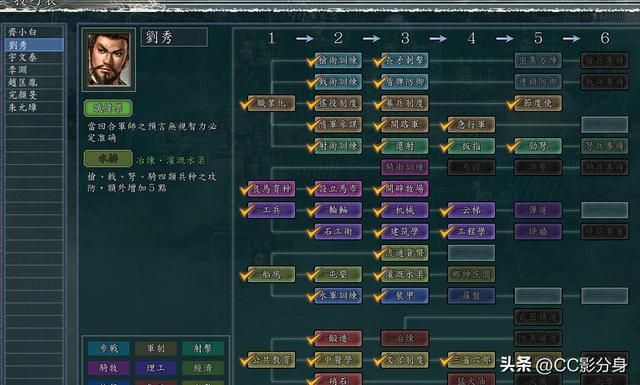Choose the 隨軍參謀 technology node
The width and height of the screenshot is (640, 385).
(x=338, y=125)
